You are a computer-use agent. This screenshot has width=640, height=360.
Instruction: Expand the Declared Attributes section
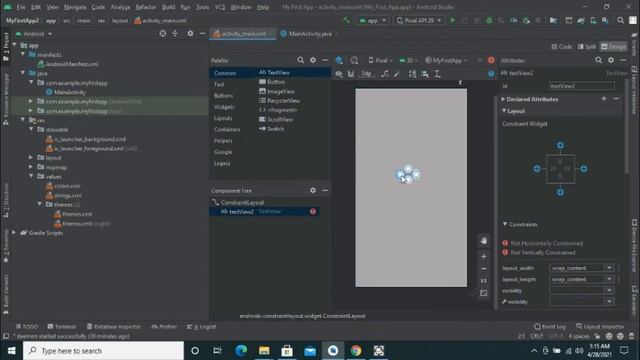(x=503, y=99)
